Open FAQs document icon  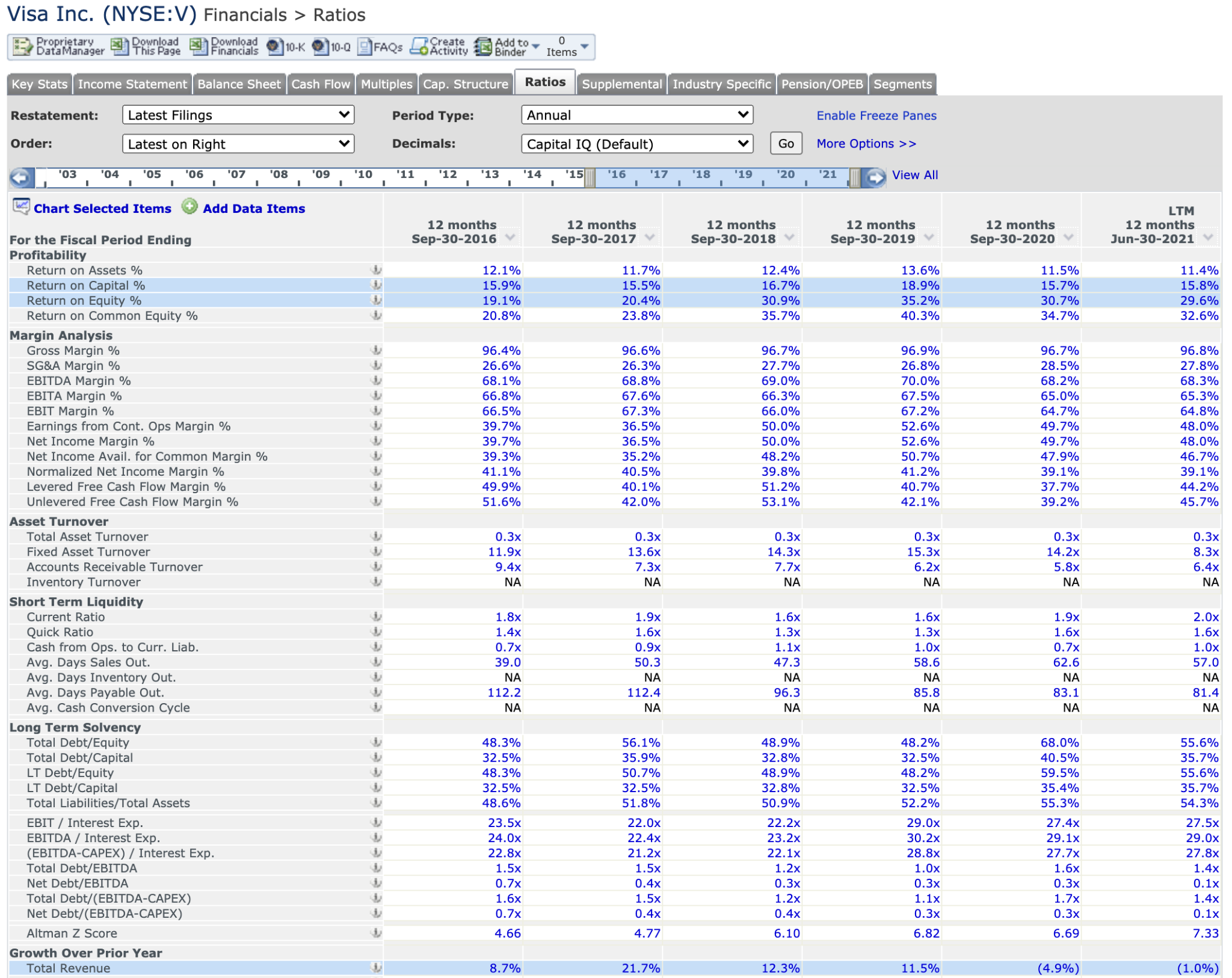coord(365,47)
